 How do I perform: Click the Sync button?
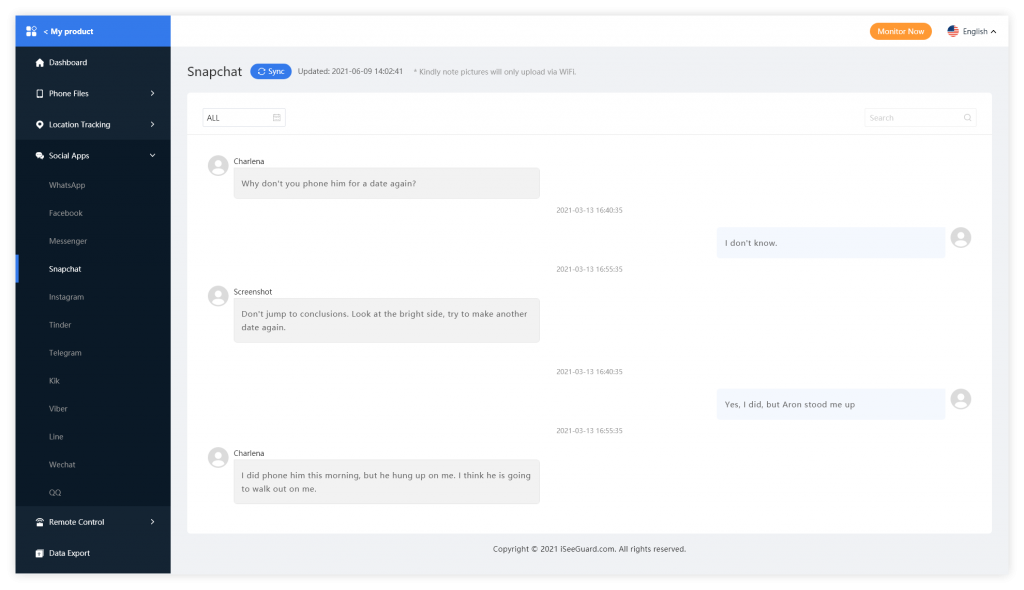pos(270,71)
